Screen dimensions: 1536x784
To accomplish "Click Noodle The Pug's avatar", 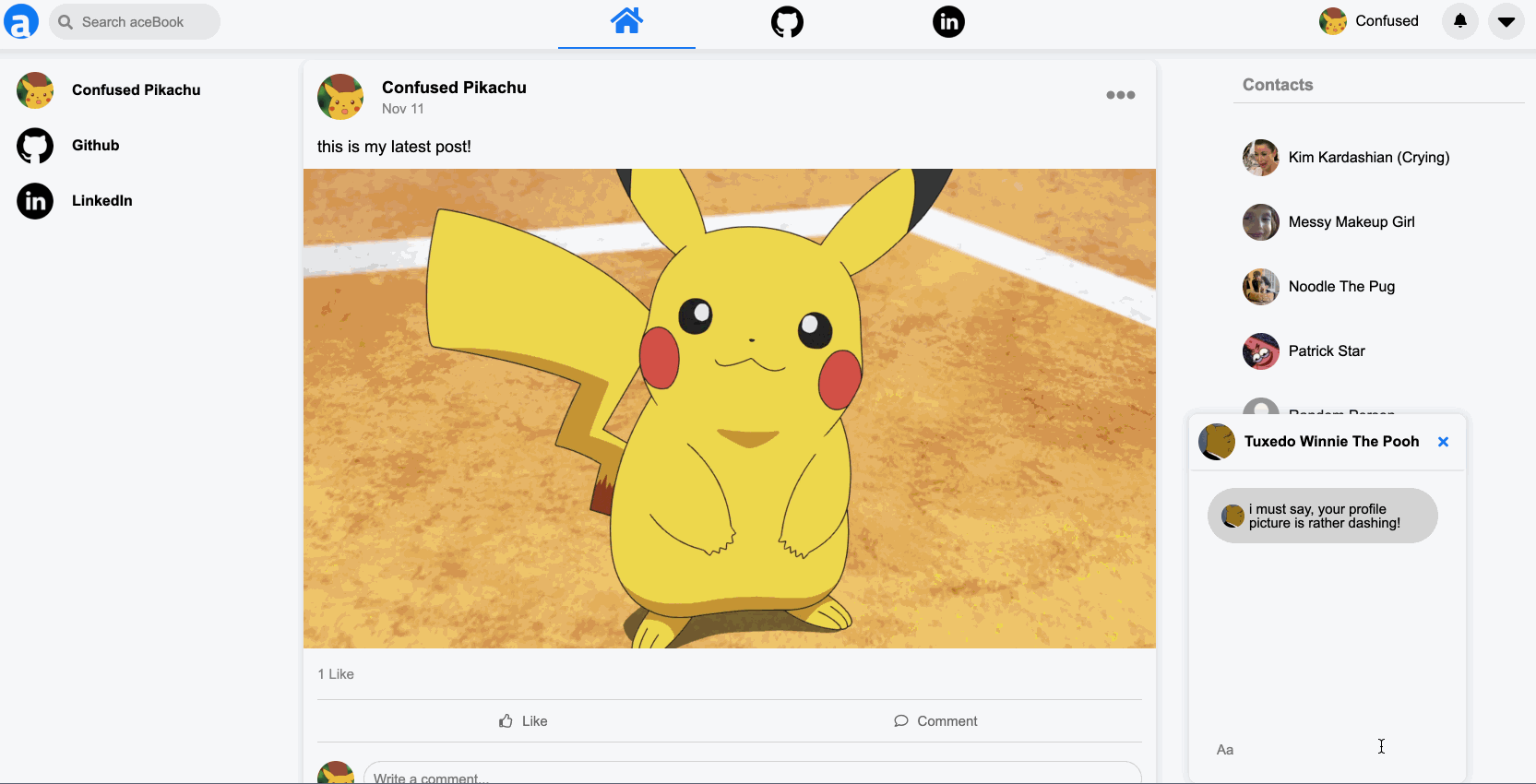I will click(1261, 287).
